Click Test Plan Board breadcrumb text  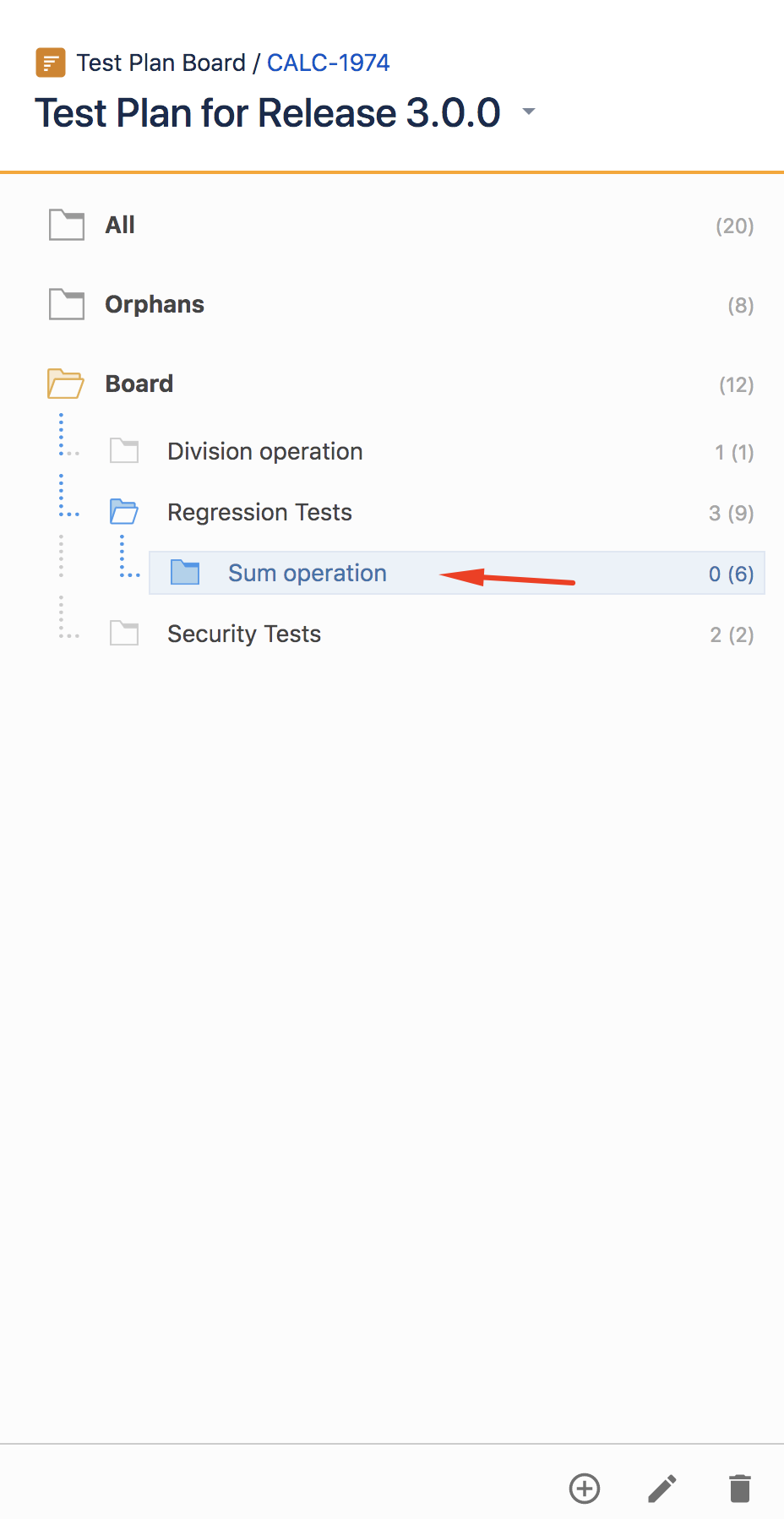(161, 63)
